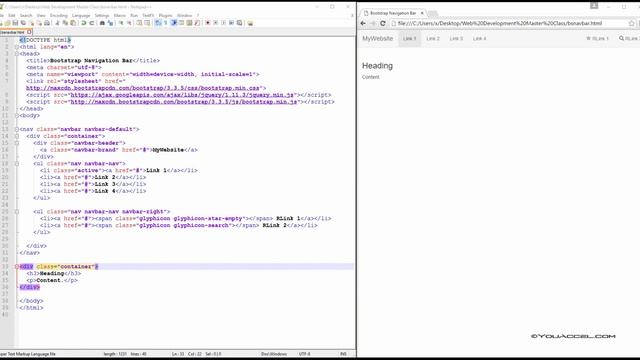640x360 pixels.
Task: Click Link 3 in the navbar
Action: (x=456, y=38)
